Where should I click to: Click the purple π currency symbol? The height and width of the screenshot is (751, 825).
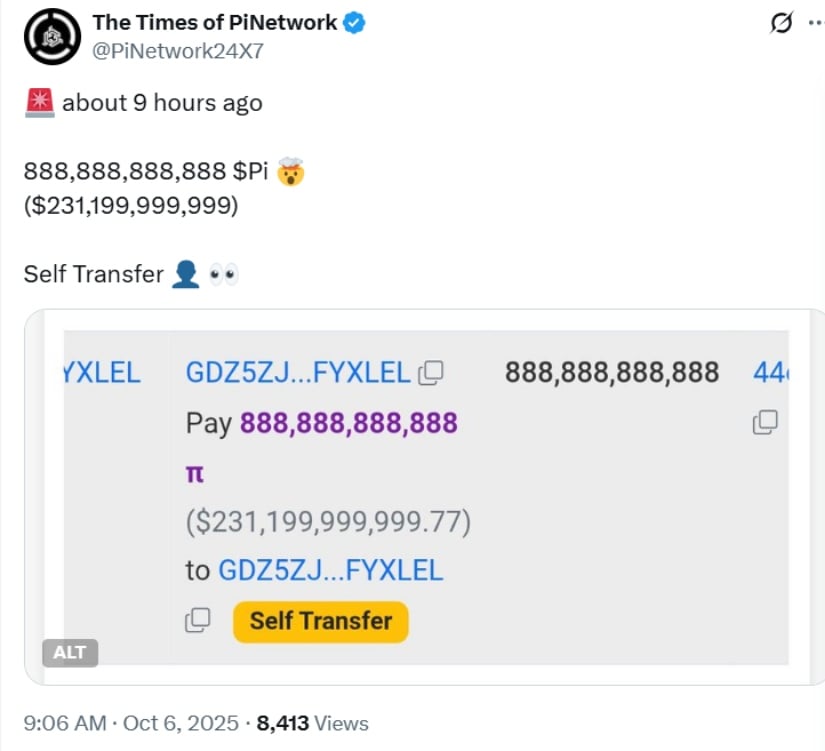pyautogui.click(x=195, y=472)
